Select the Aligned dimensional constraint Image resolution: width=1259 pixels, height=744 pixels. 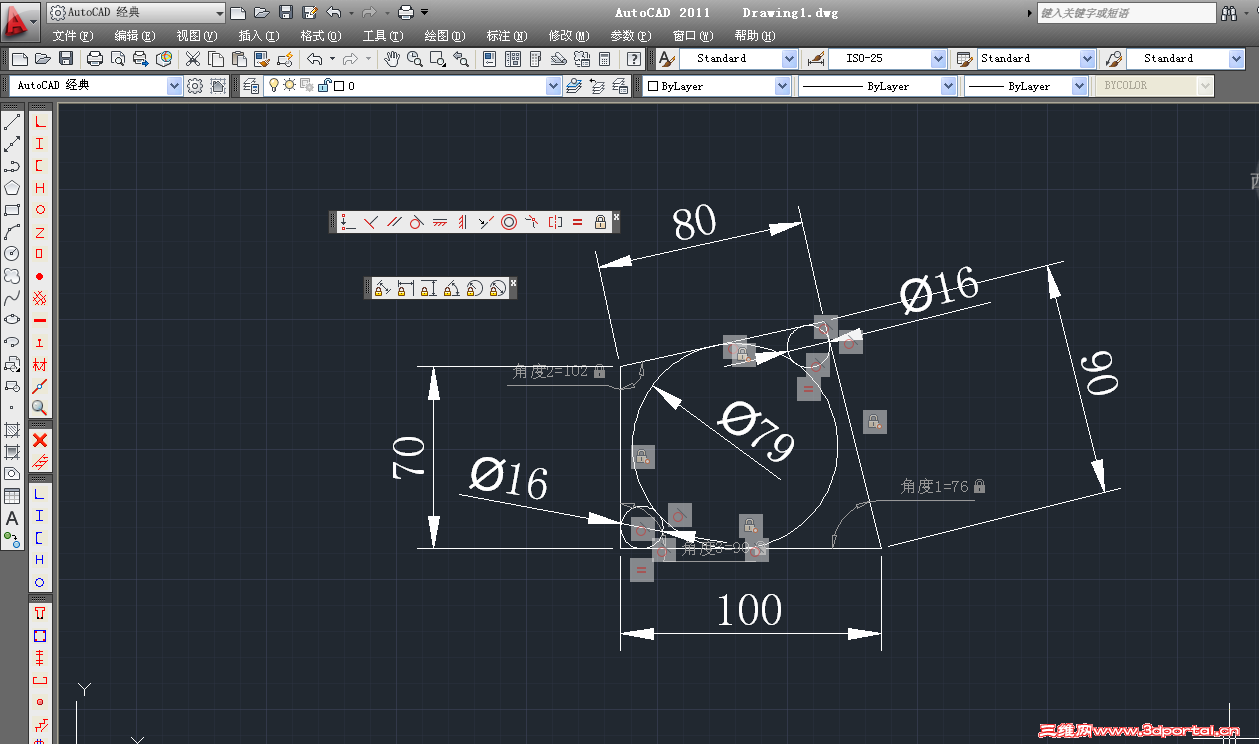point(382,288)
